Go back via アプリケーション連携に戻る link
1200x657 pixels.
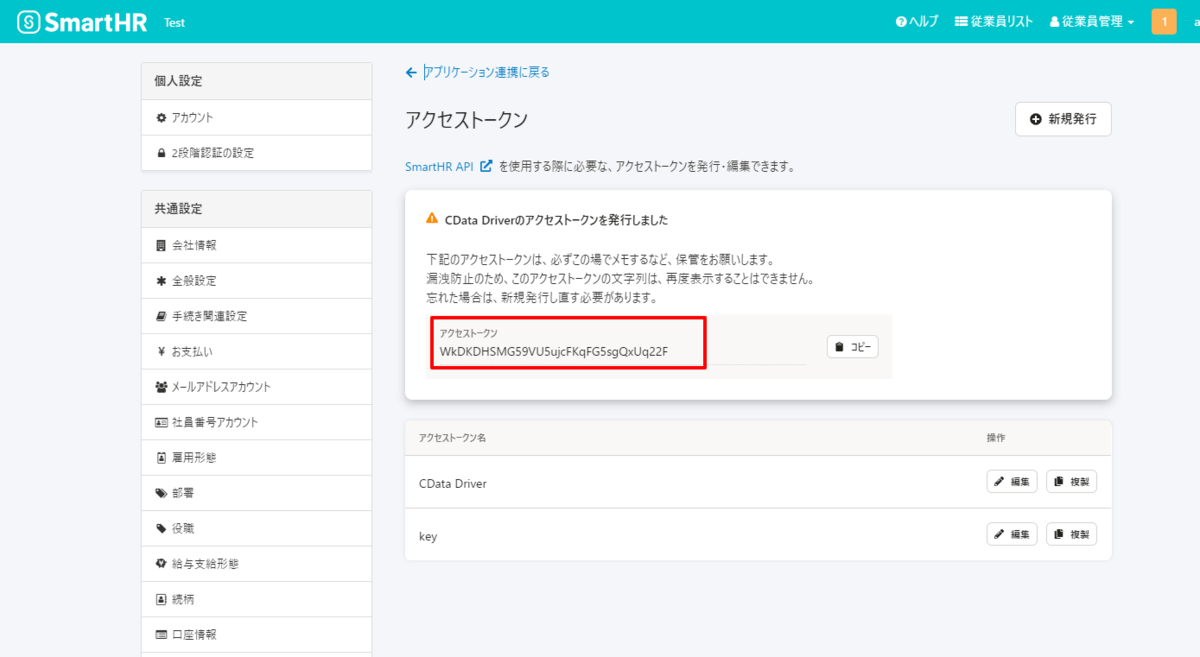point(487,72)
